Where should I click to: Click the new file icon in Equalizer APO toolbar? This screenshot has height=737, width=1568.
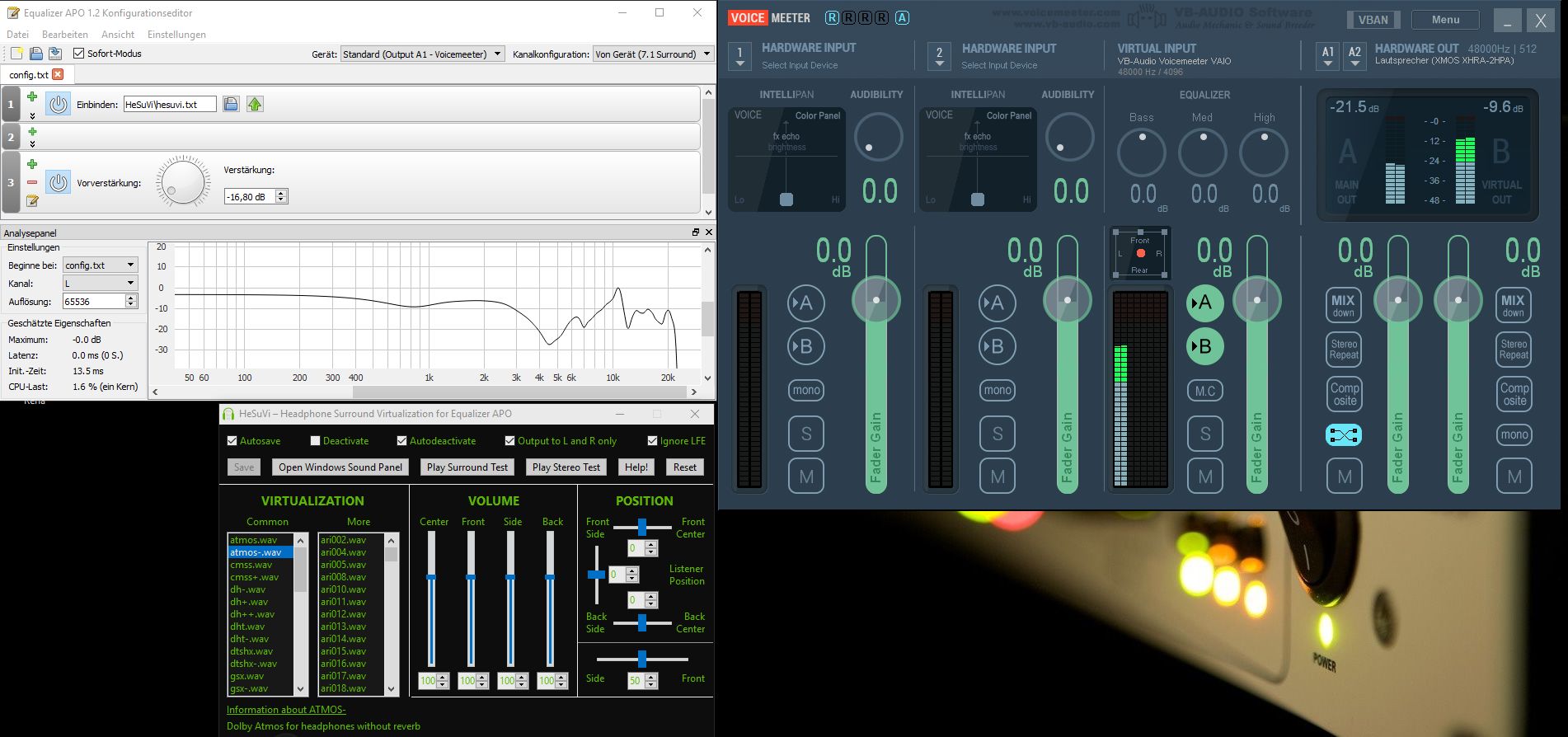[16, 54]
